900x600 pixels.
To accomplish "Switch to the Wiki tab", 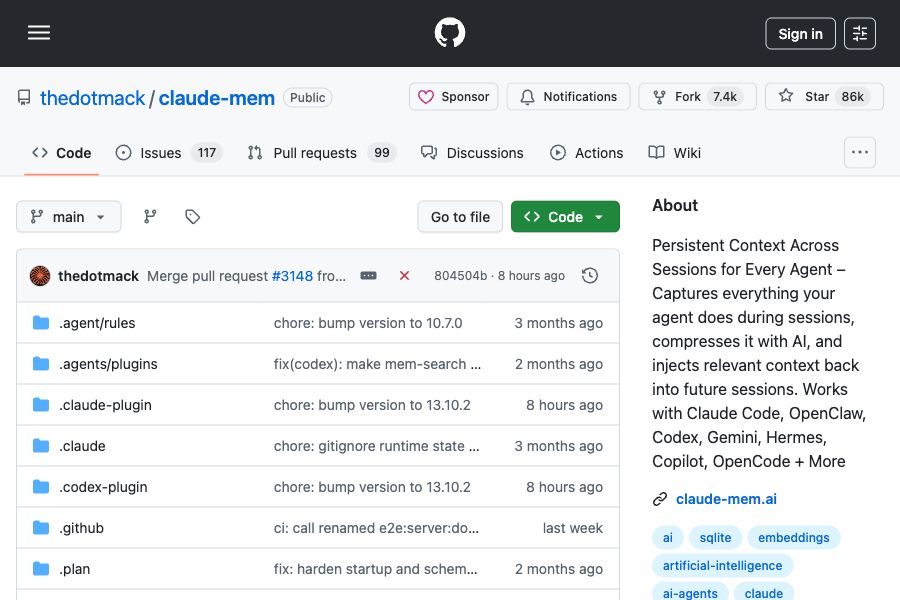I will [x=674, y=153].
